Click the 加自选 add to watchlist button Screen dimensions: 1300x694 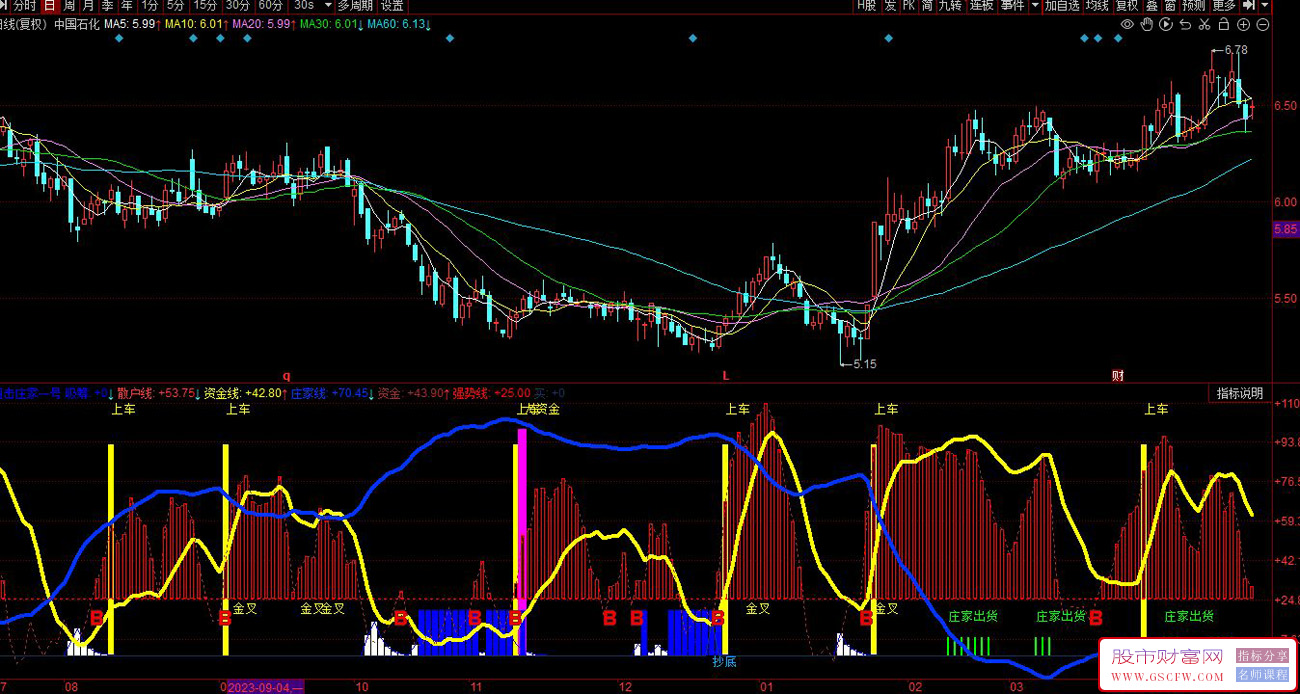coord(1062,5)
